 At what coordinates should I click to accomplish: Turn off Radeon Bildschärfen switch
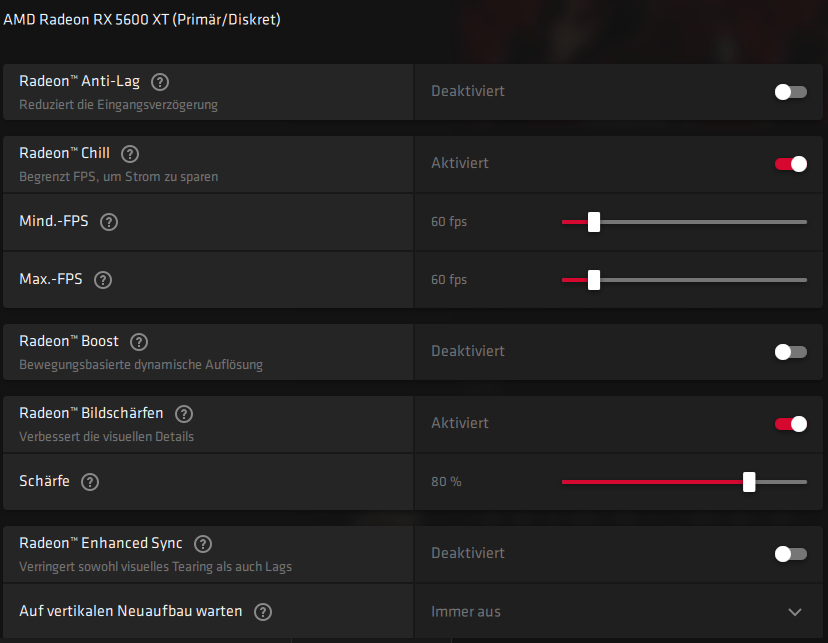(791, 423)
